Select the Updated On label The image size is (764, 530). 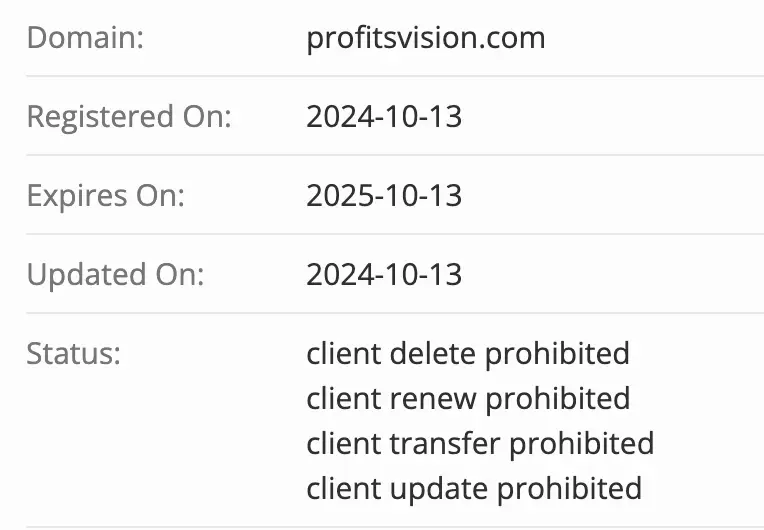click(x=115, y=275)
